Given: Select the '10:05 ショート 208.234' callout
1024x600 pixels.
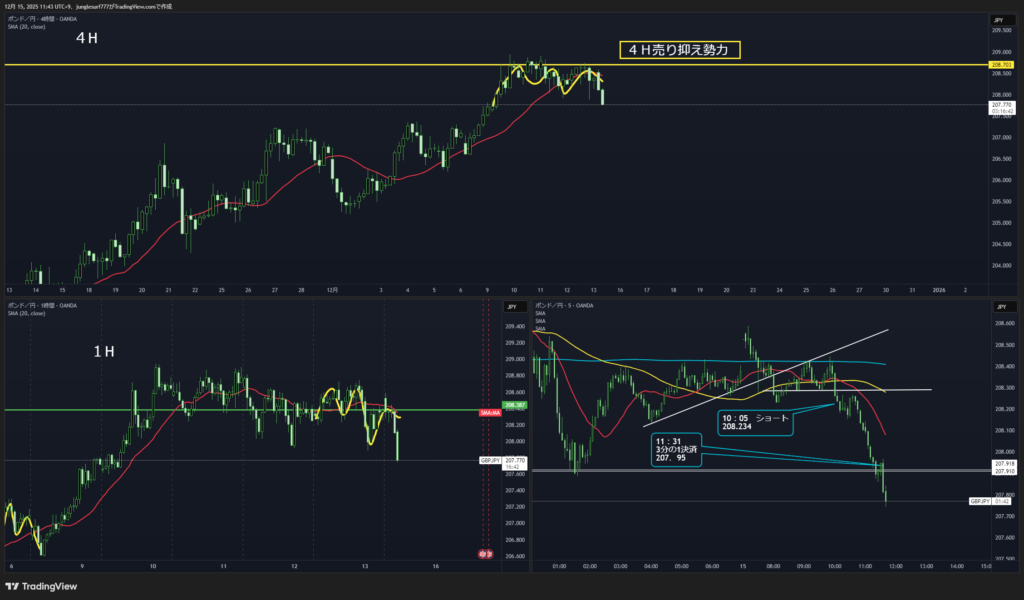Looking at the screenshot, I should point(755,421).
